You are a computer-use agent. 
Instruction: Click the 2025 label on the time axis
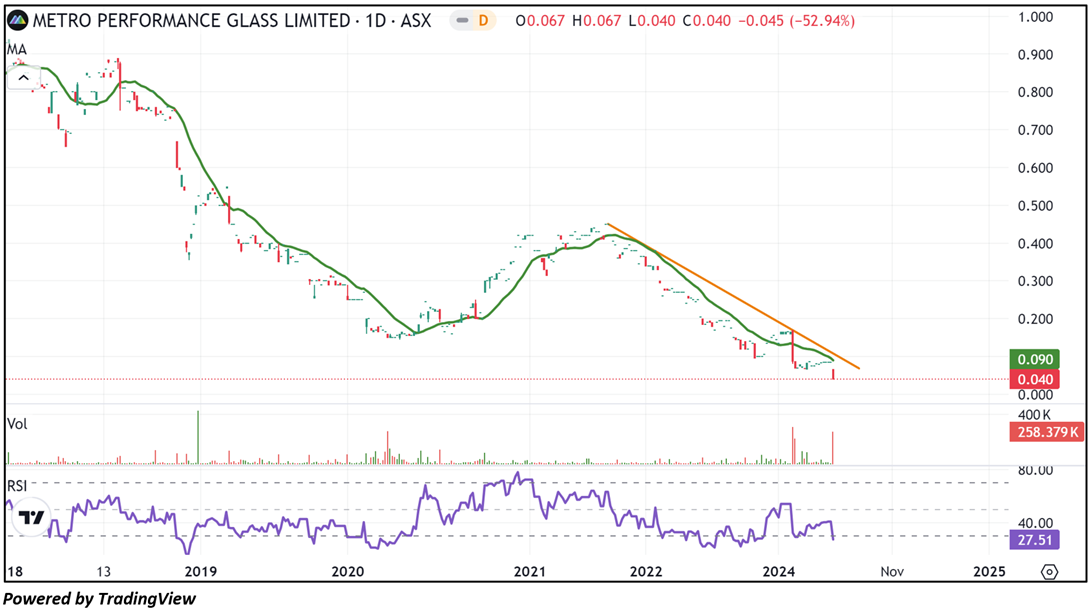point(989,572)
